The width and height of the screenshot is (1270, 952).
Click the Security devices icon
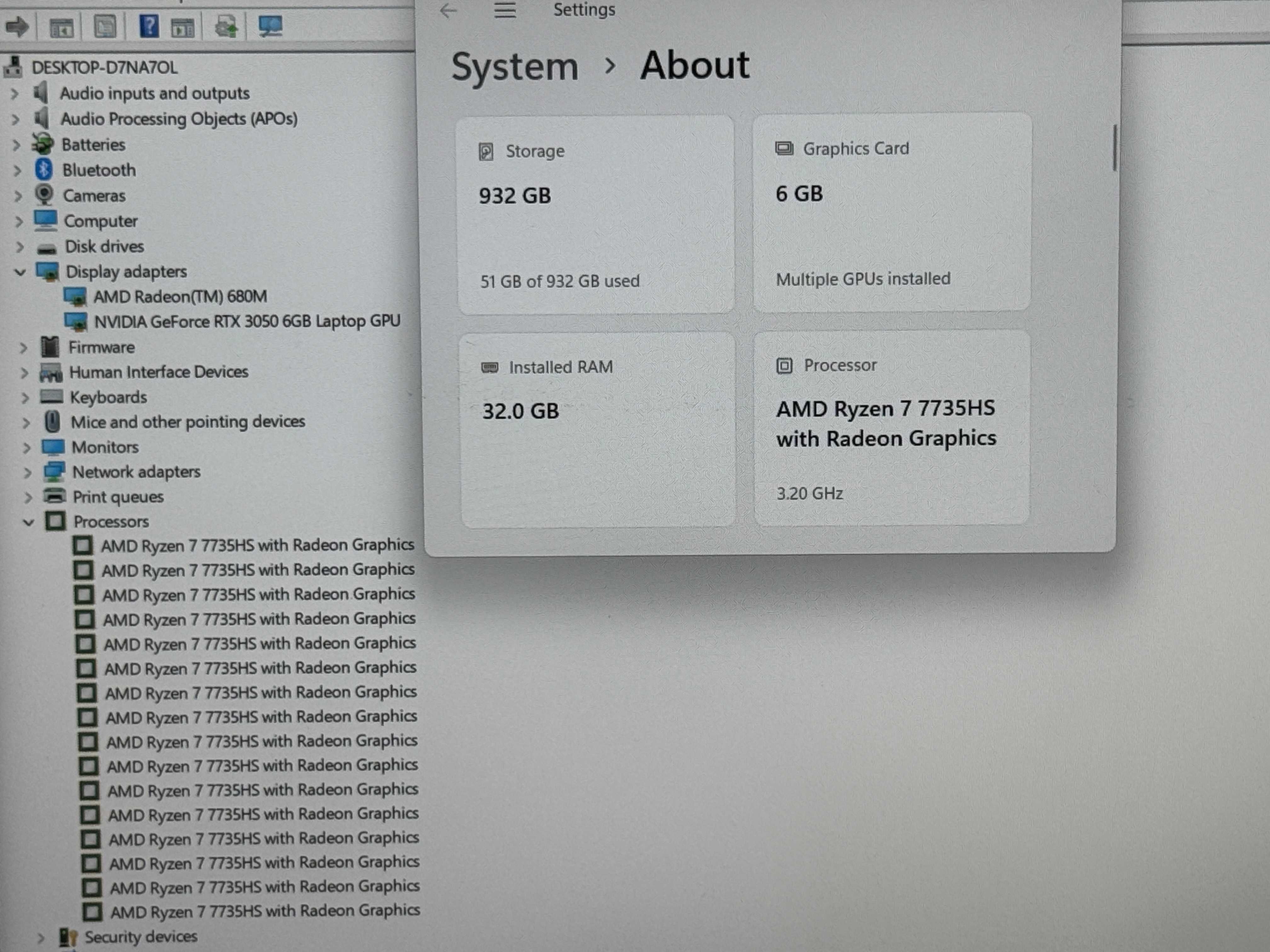pos(68,938)
